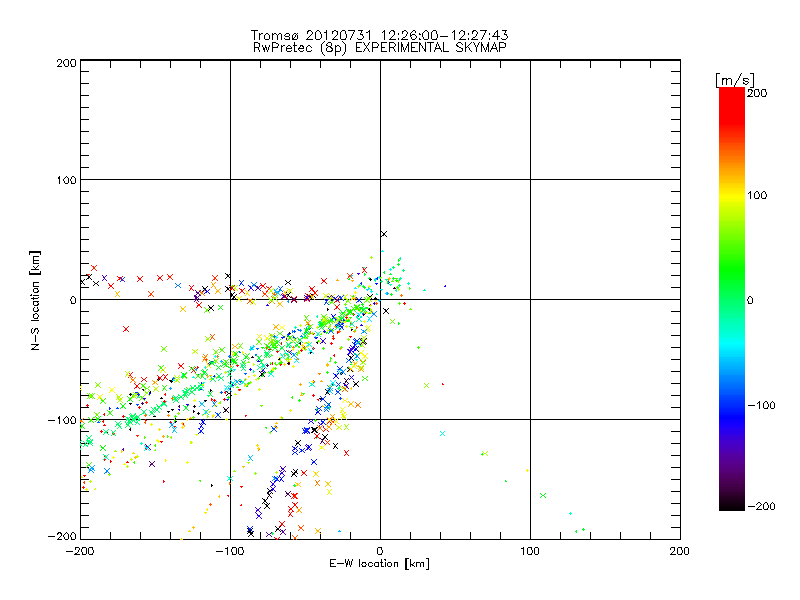The image size is (800, 600).
Task: Click the colorbar tick label 100
Action: [757, 195]
